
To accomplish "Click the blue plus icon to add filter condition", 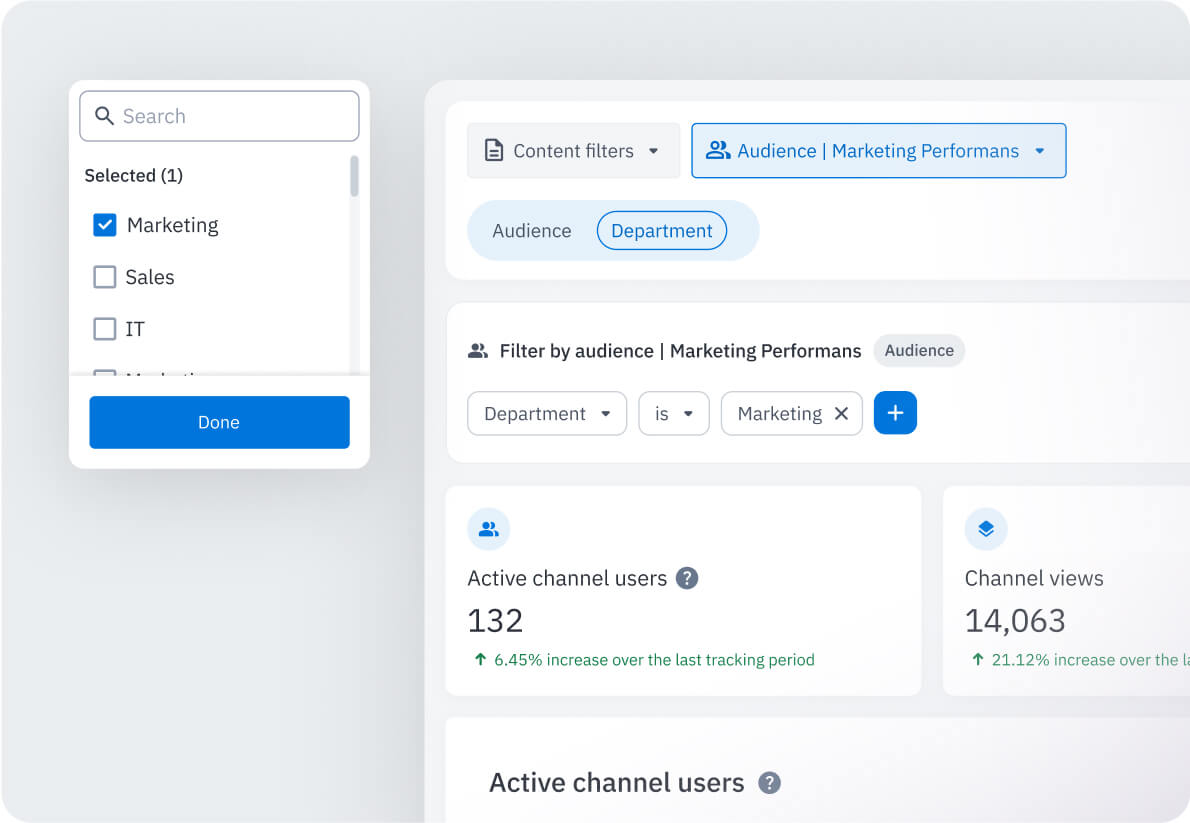I will tap(895, 412).
